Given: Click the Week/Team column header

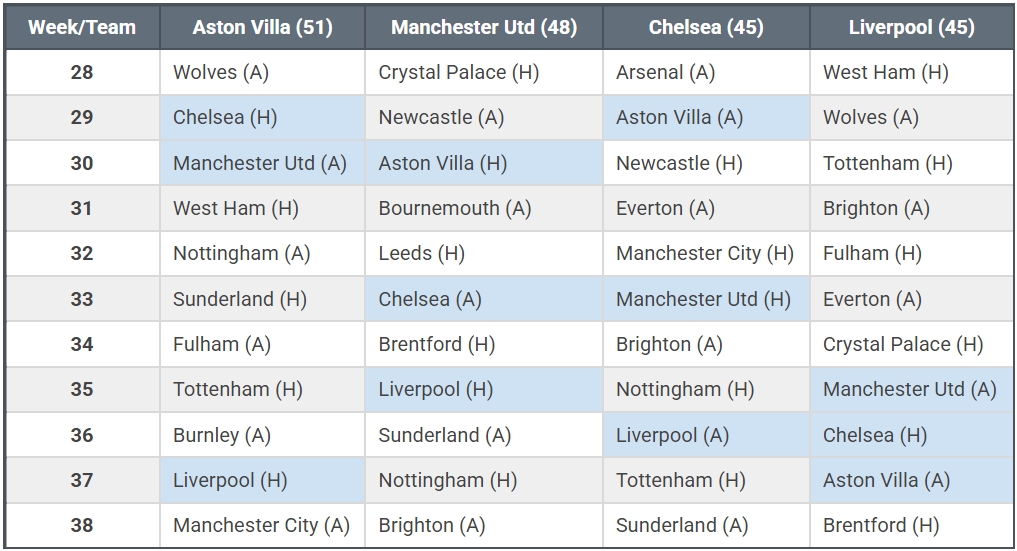Looking at the screenshot, I should (x=82, y=27).
